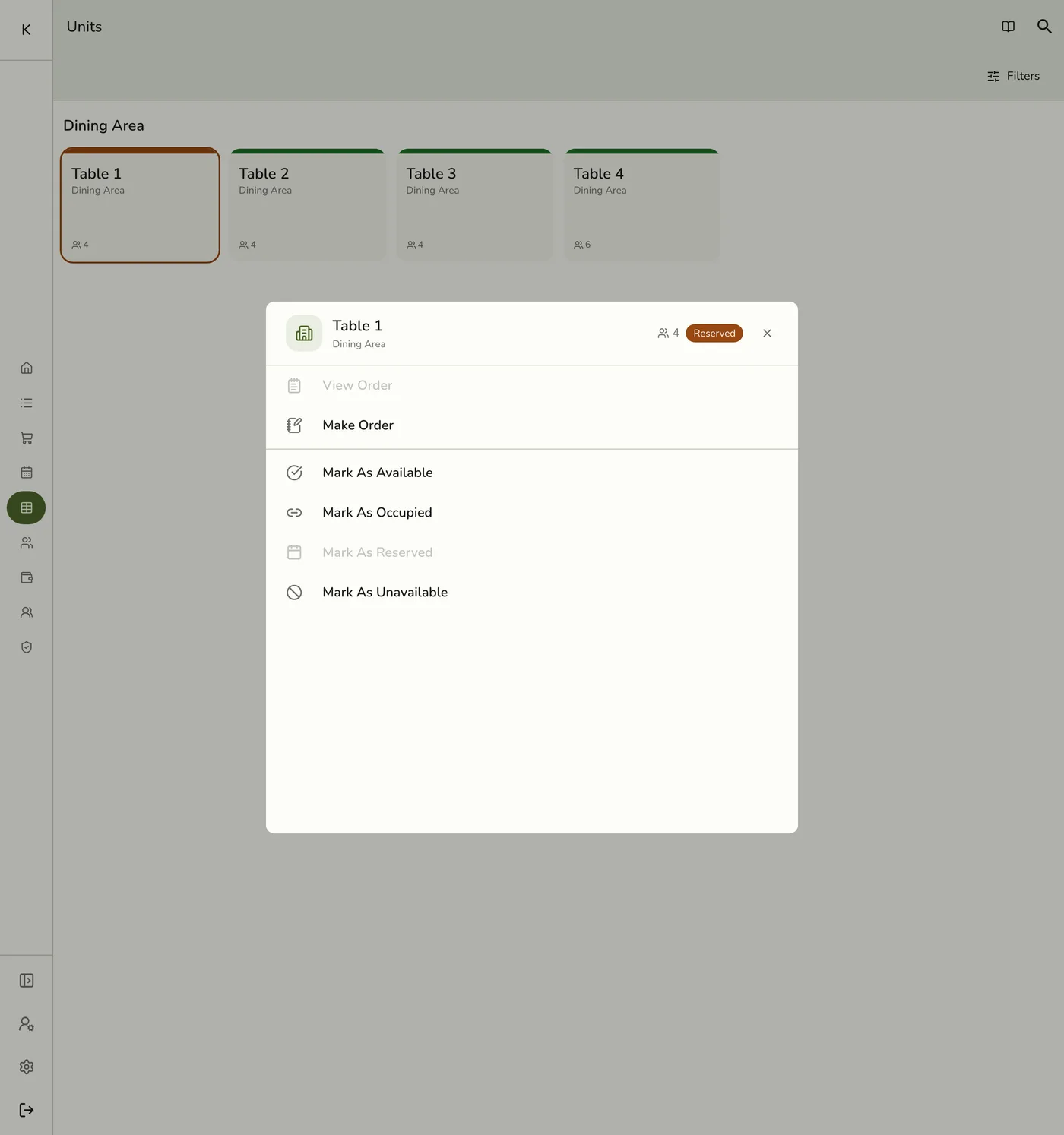Close the Table 1 dialog

click(x=767, y=334)
